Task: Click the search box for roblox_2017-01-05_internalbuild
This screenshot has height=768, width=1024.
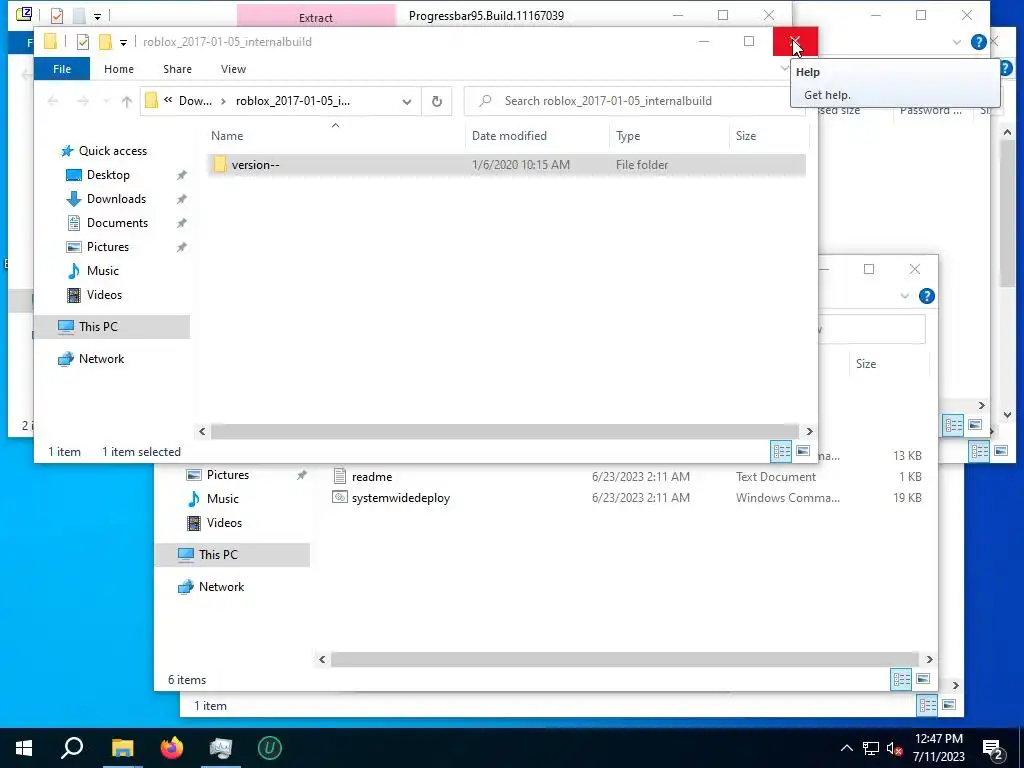Action: click(633, 101)
